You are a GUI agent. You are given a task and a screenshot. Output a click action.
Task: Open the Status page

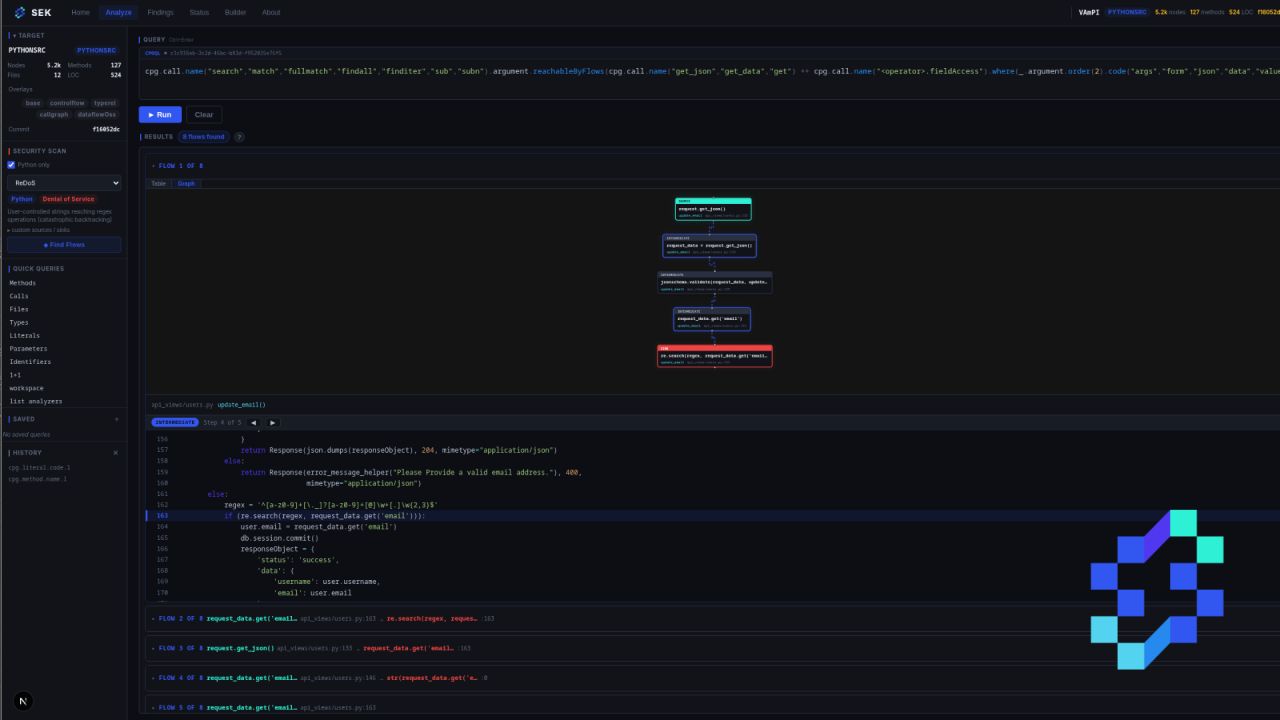pyautogui.click(x=199, y=12)
